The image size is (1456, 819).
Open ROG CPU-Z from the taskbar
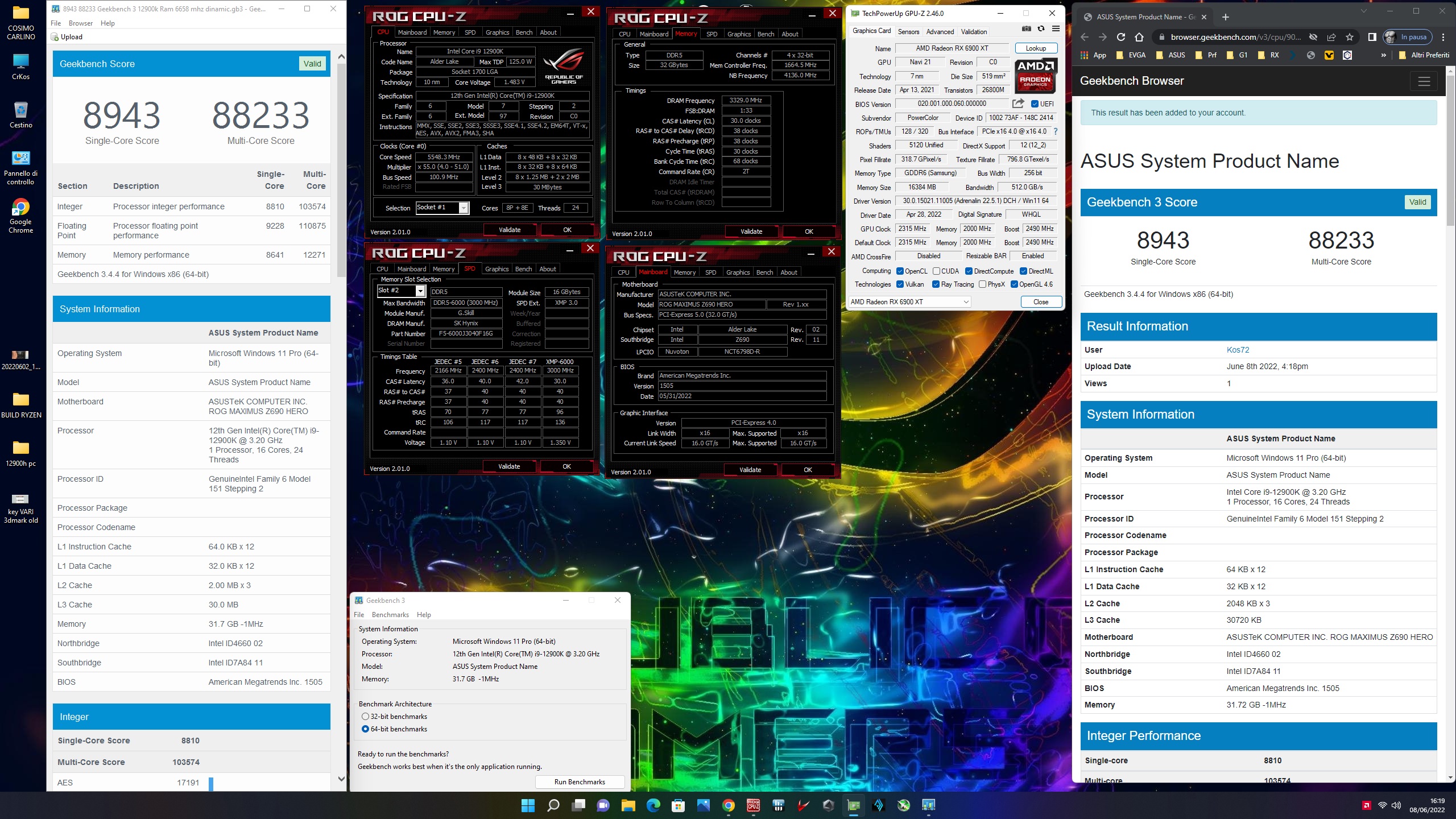pos(754,805)
